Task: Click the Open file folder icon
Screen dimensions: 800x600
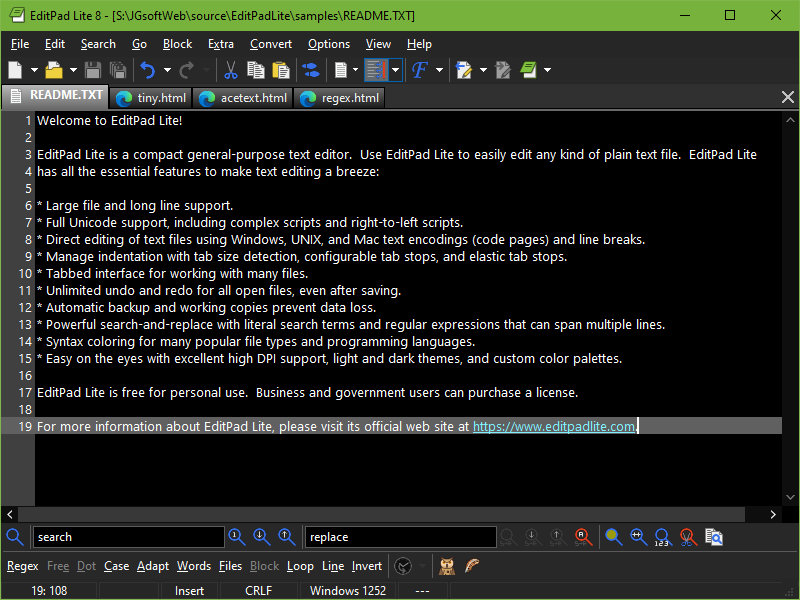Action: [54, 70]
